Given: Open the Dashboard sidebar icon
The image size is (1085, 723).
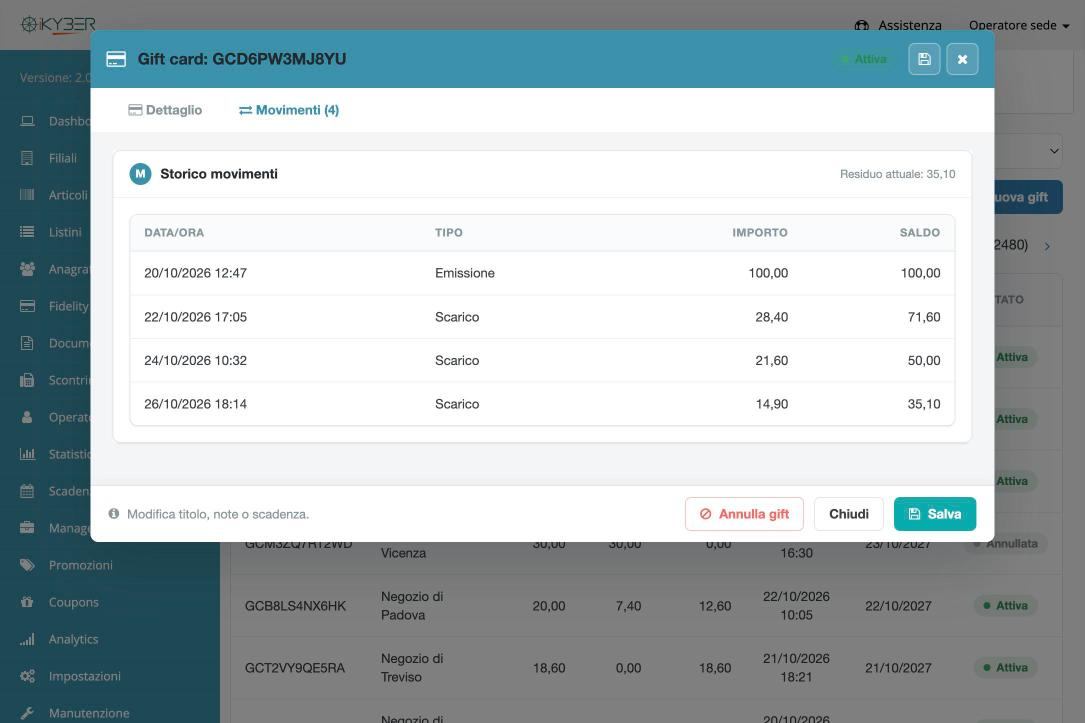Looking at the screenshot, I should [27, 121].
